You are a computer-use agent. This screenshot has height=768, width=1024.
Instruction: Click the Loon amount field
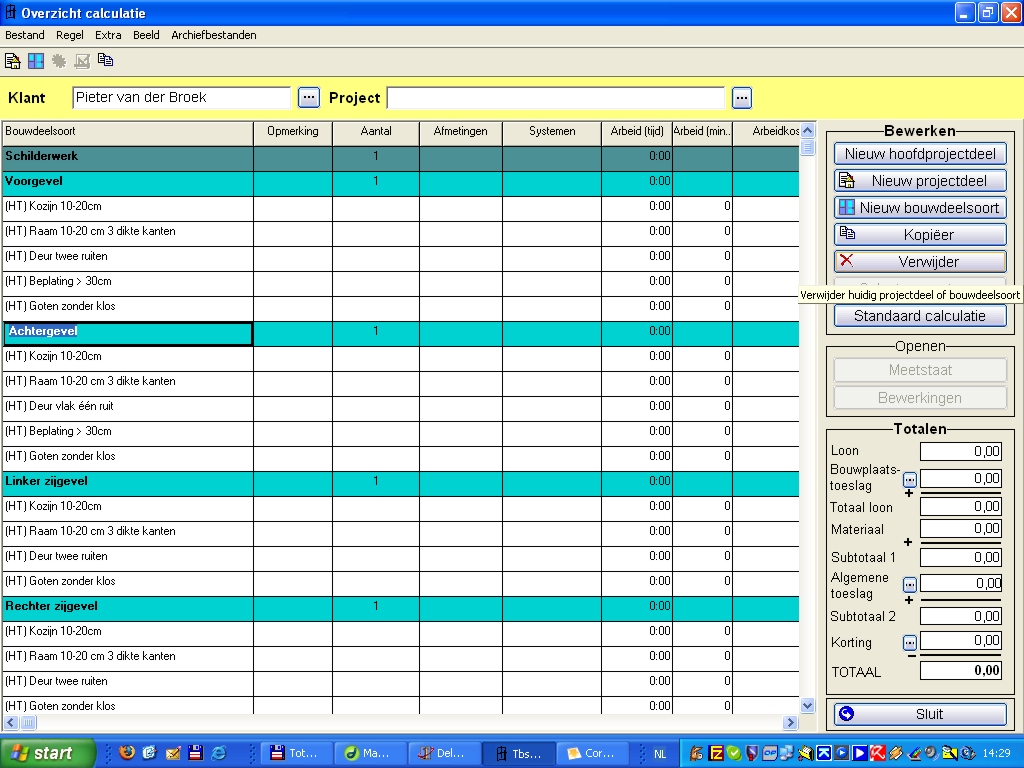point(961,451)
